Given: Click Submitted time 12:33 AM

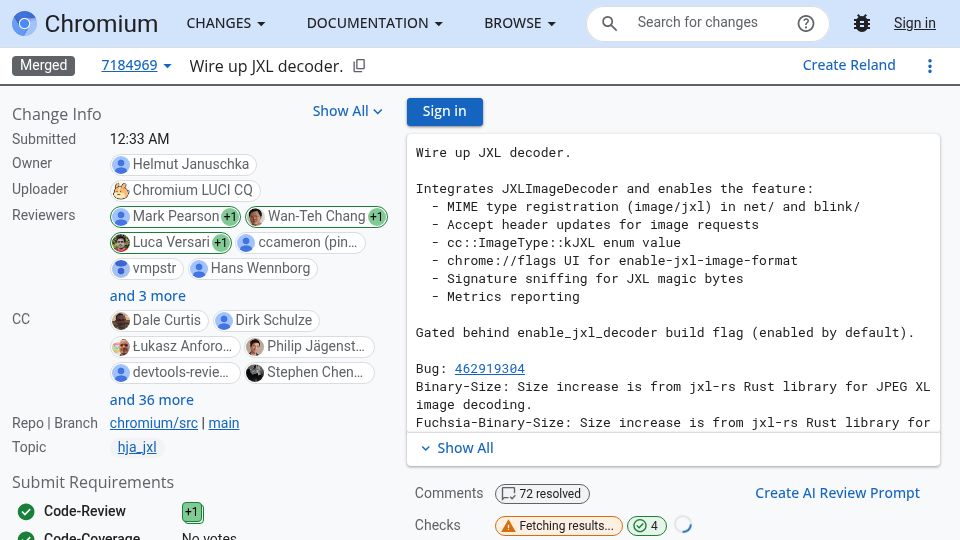Looking at the screenshot, I should 140,139.
